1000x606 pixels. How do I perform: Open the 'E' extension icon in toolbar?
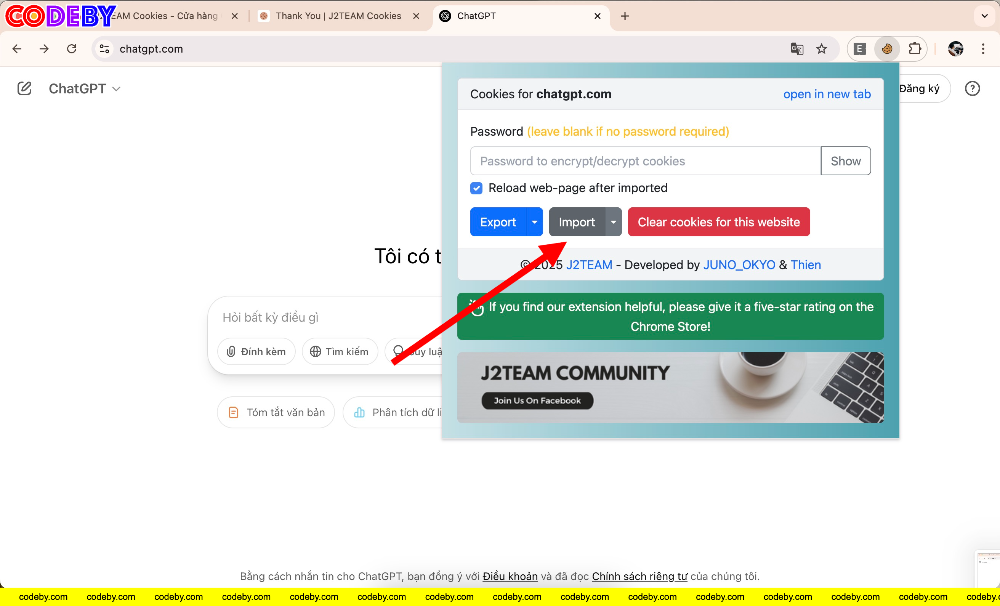click(x=860, y=49)
